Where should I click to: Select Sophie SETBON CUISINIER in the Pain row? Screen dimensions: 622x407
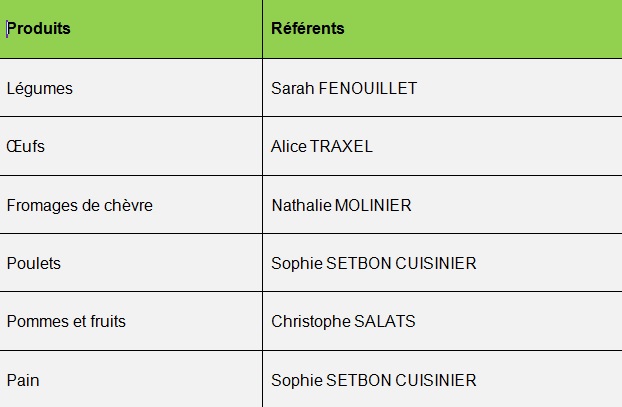pos(442,379)
